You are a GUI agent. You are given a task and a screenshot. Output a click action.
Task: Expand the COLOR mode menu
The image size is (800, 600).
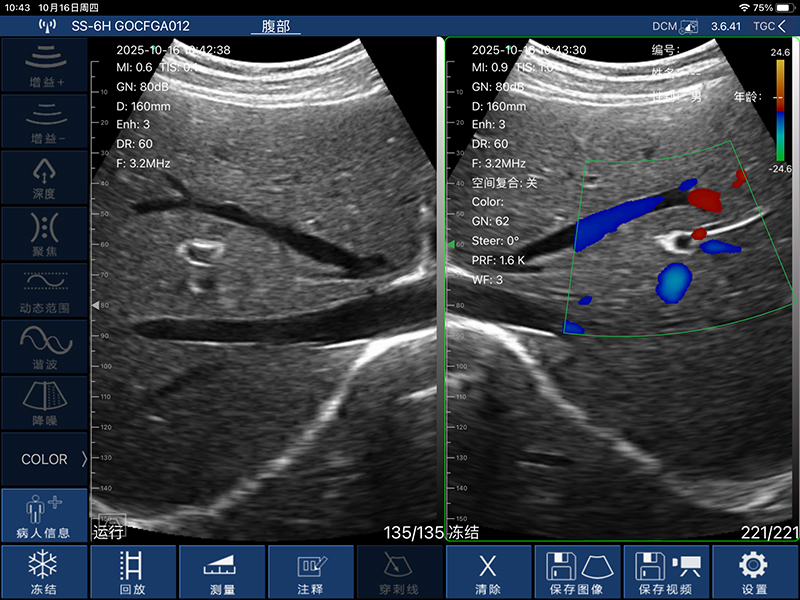(x=43, y=460)
